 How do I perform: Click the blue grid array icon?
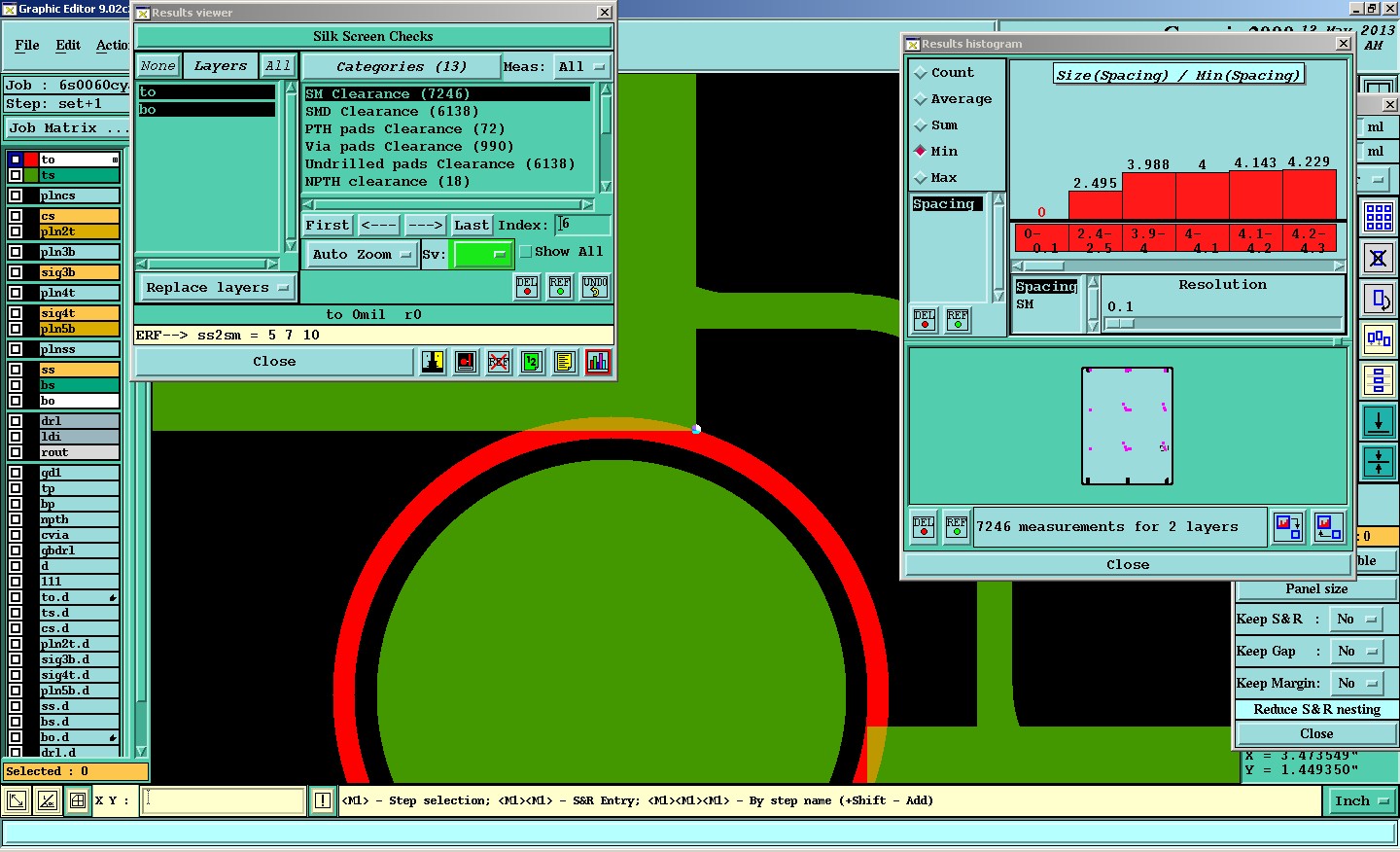coord(1379,217)
